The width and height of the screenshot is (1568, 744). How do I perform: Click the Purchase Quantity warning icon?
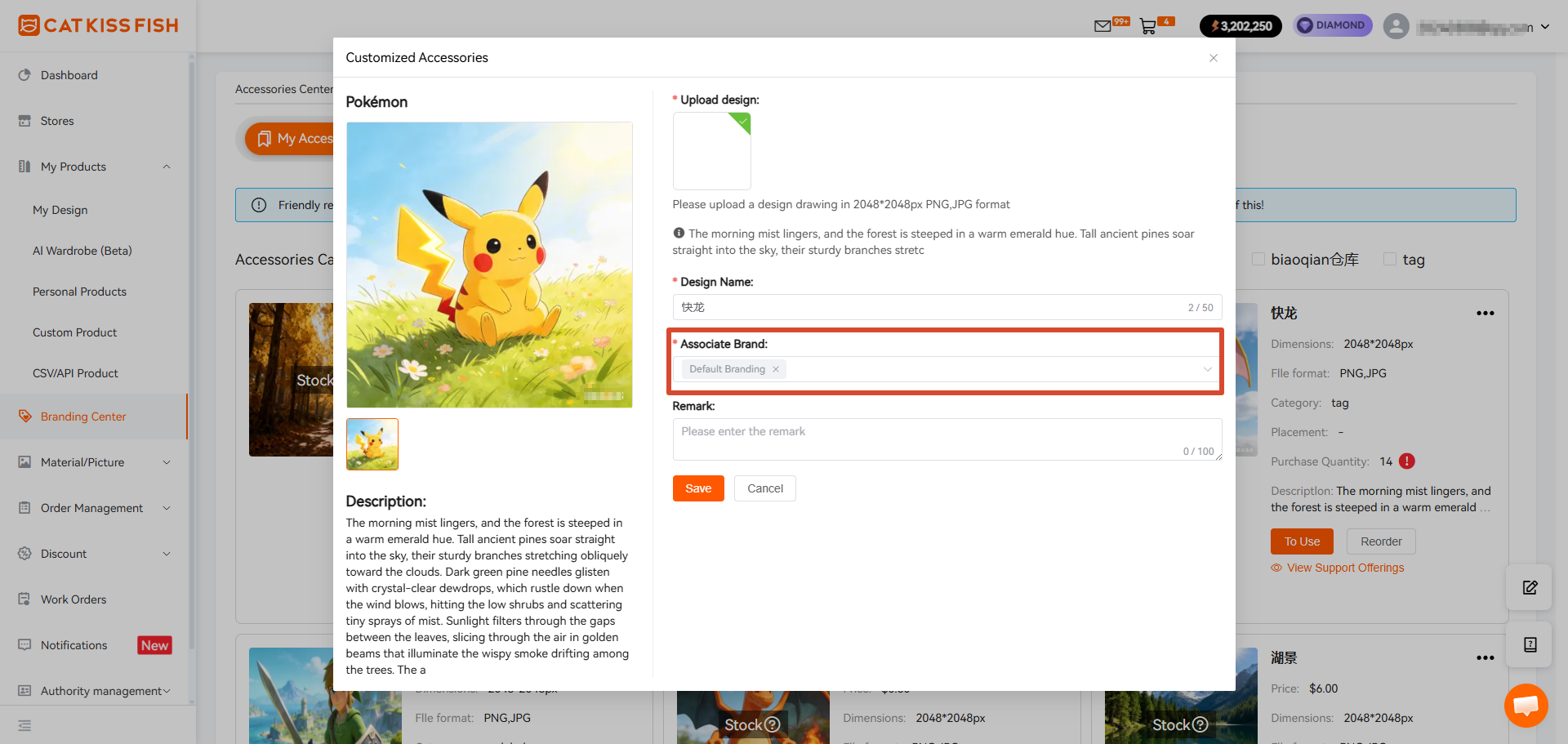1407,461
